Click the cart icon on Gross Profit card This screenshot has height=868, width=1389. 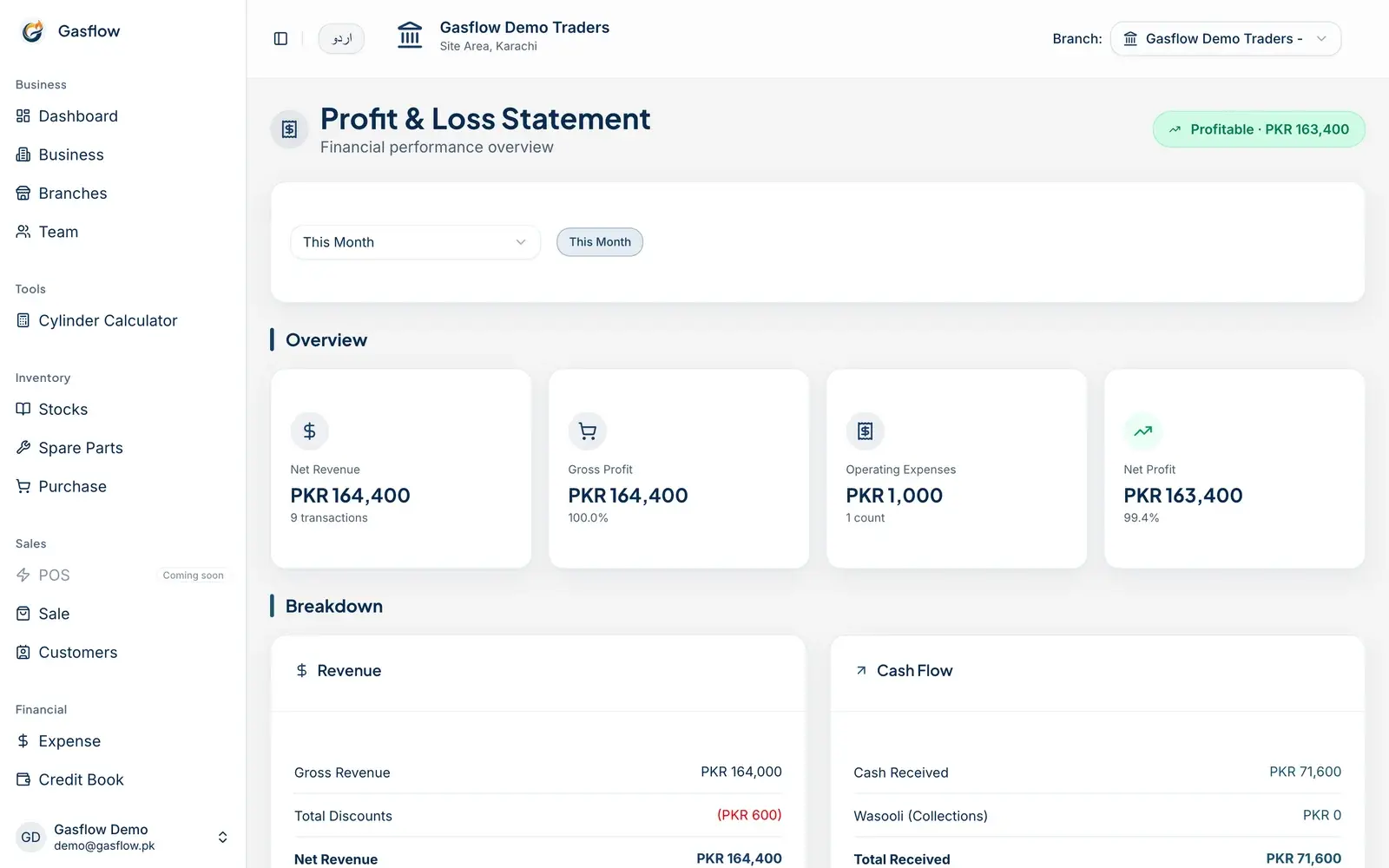coord(588,431)
